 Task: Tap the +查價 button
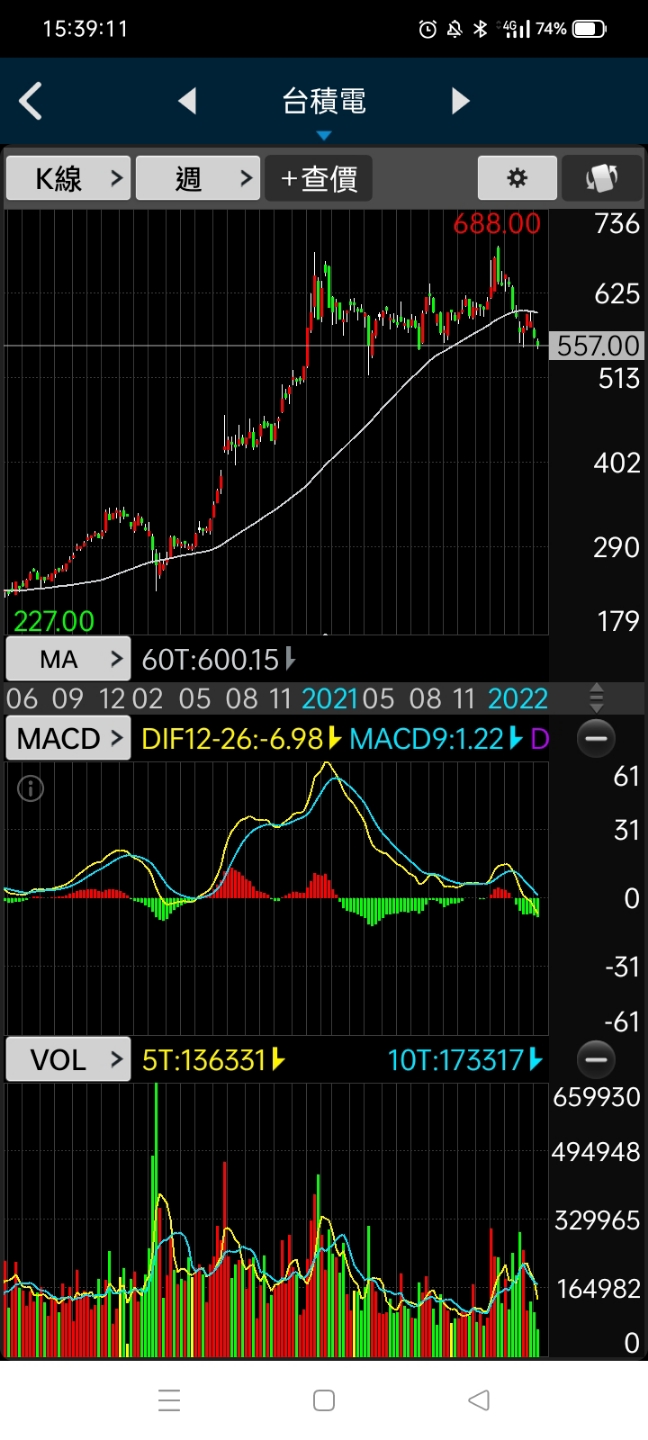(319, 179)
